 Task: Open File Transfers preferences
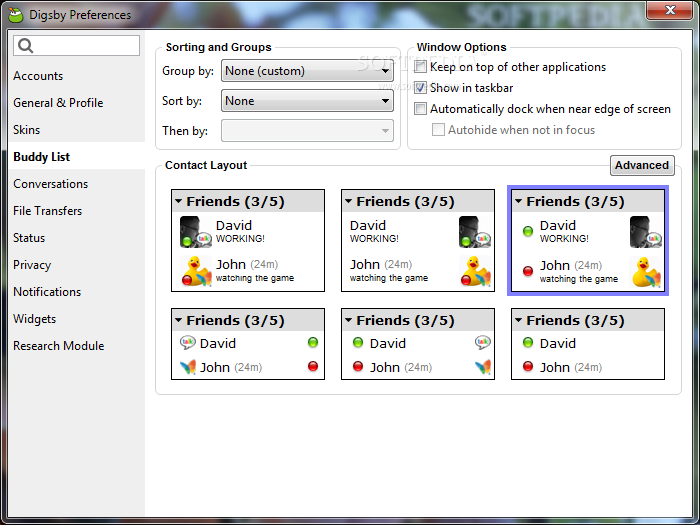(76, 211)
